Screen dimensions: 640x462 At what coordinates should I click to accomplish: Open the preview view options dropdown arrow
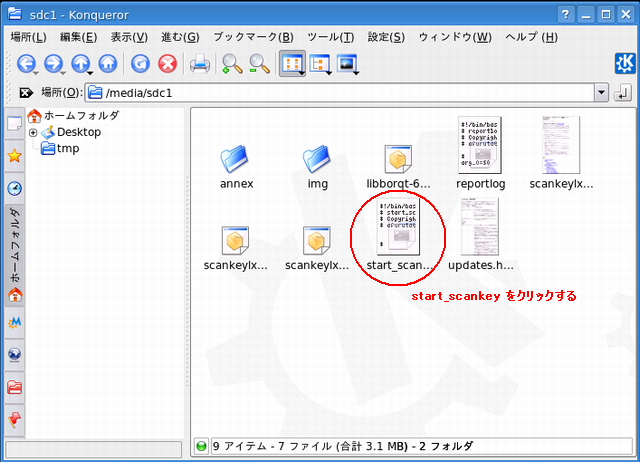[356, 73]
